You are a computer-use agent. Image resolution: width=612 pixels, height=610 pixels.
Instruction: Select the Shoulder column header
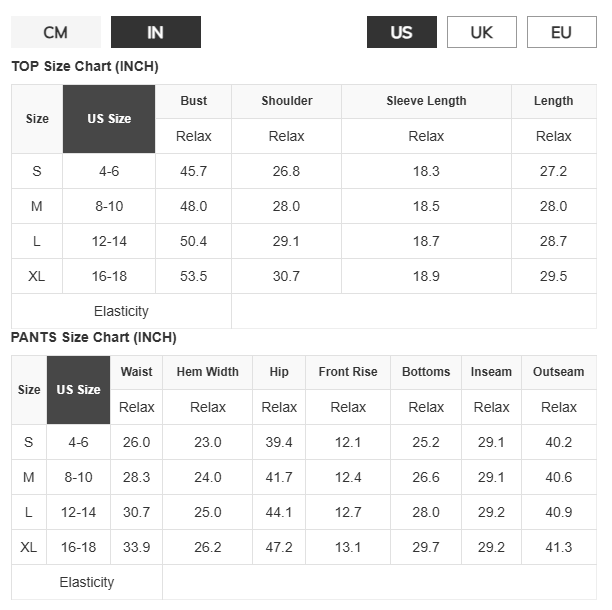point(286,101)
